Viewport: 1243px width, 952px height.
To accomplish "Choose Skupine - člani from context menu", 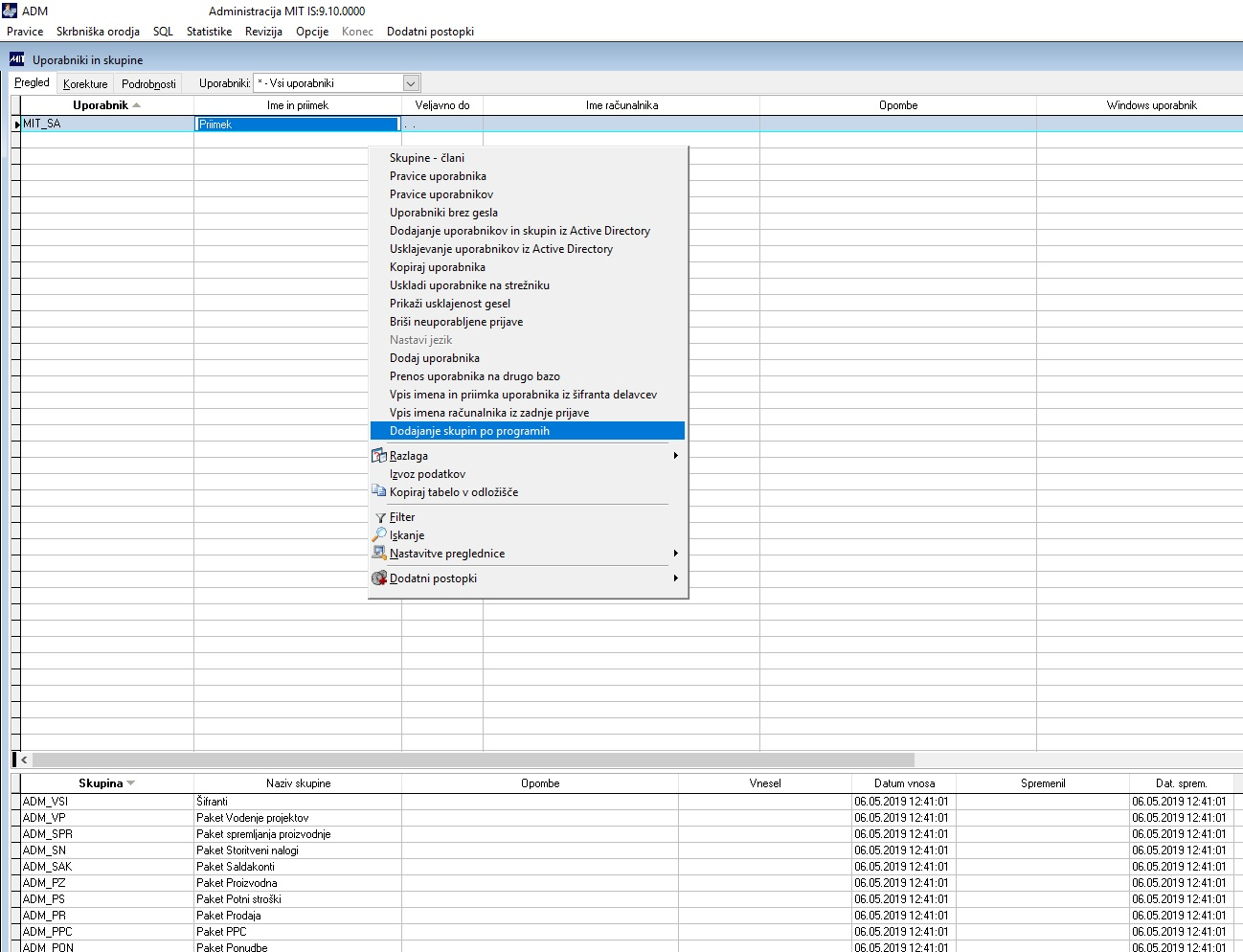I will click(528, 158).
